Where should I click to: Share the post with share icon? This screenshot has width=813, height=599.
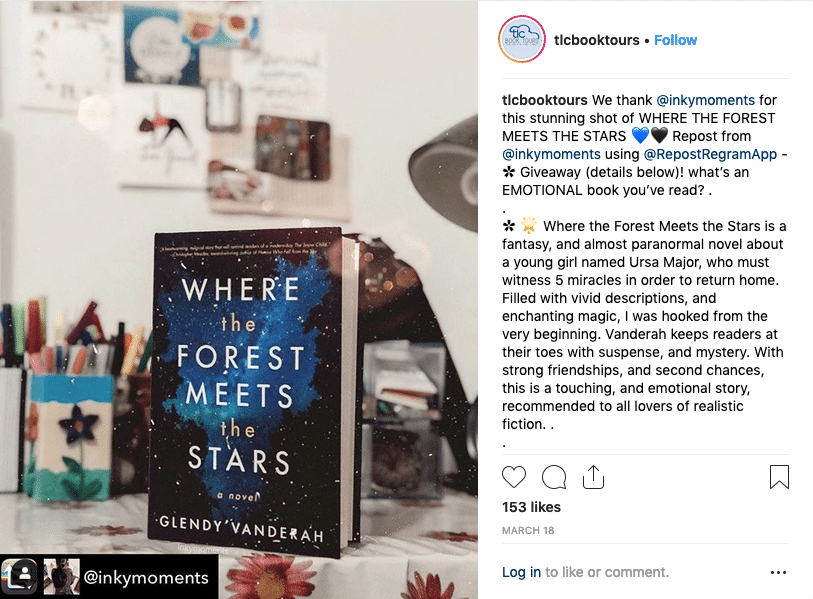tap(593, 477)
